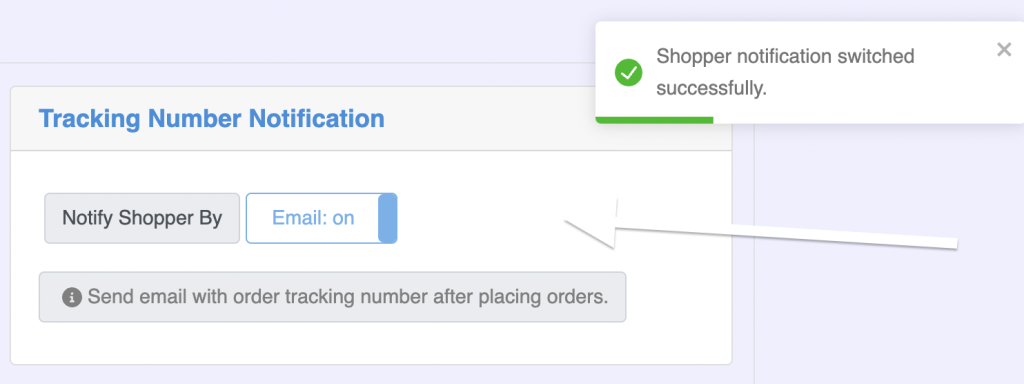1024x384 pixels.
Task: Click the 'Email: on' text label
Action: [313, 218]
